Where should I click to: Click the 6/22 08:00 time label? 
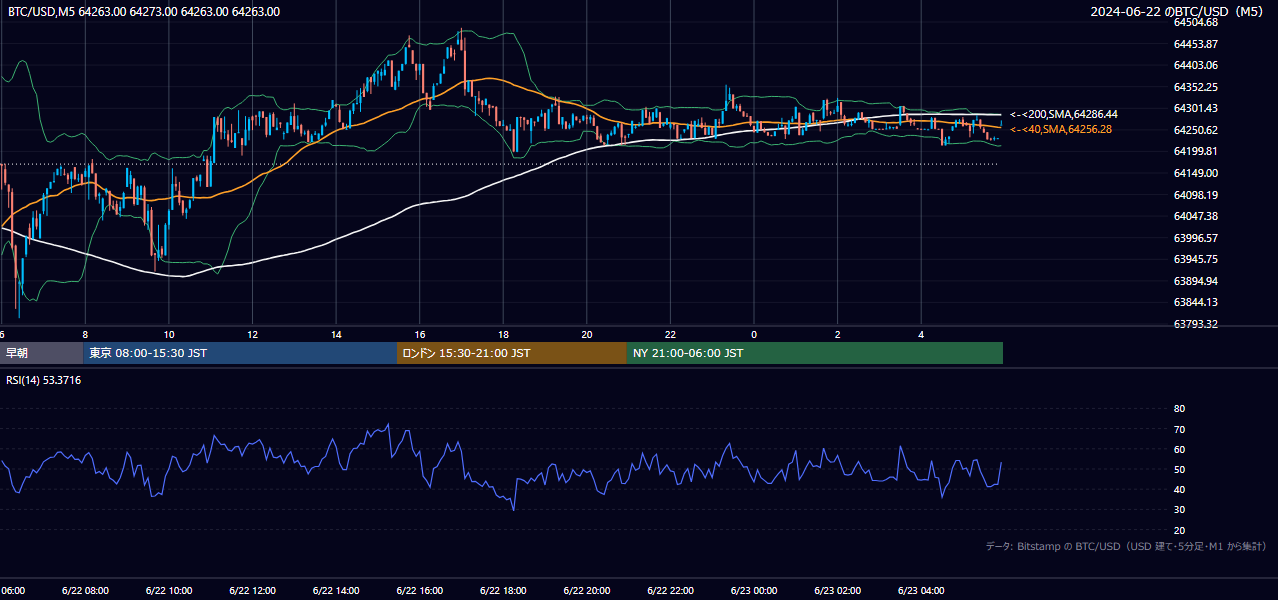[85, 590]
